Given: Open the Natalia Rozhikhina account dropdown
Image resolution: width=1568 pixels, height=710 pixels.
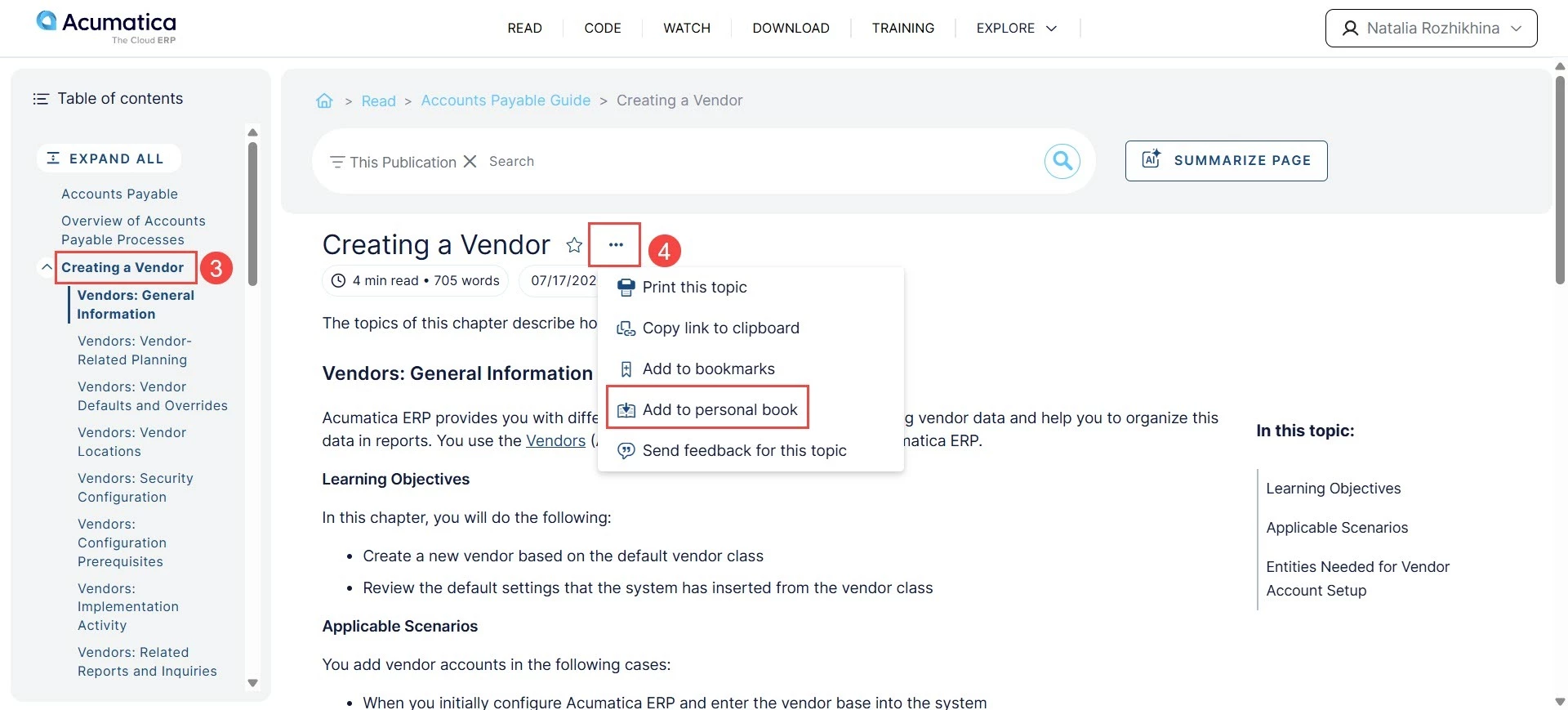Looking at the screenshot, I should 1431,29.
